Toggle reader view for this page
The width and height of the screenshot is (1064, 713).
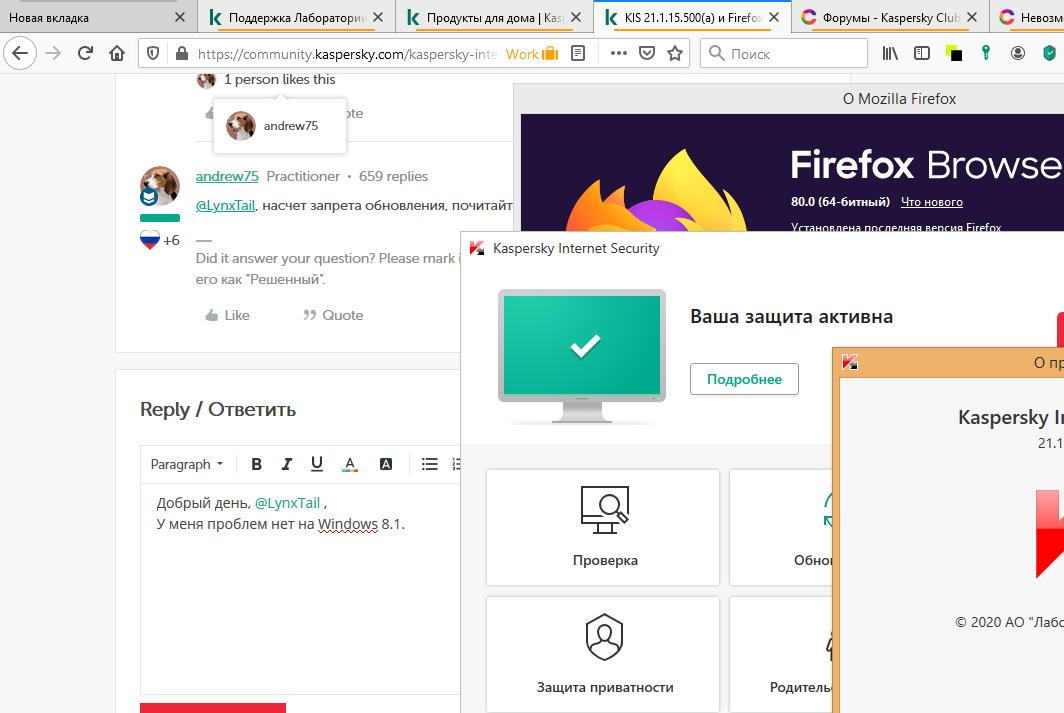[x=578, y=53]
